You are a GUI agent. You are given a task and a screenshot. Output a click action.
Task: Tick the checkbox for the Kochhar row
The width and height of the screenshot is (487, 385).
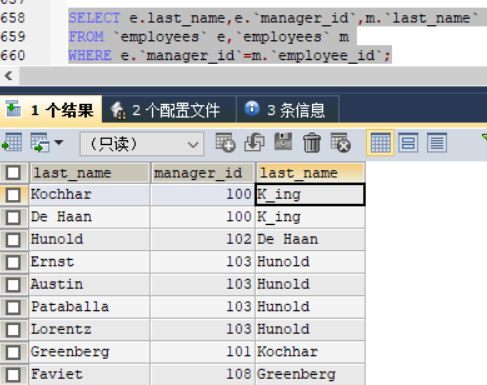(x=13, y=195)
